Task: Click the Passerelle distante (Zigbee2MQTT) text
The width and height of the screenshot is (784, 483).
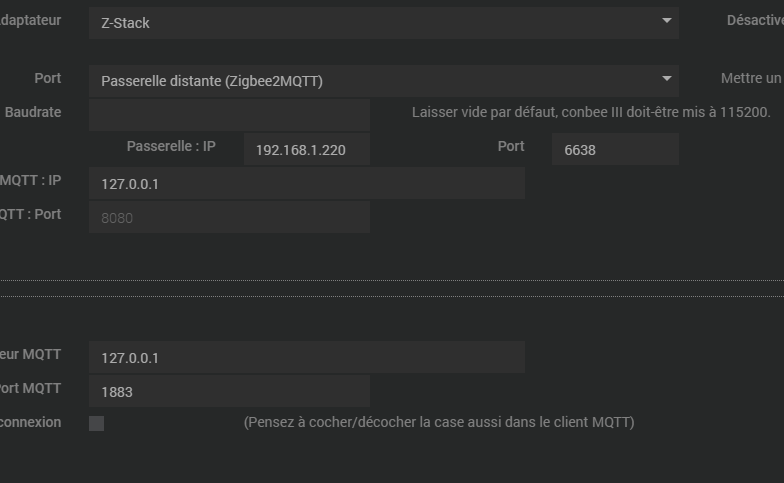Action: pyautogui.click(x=212, y=81)
